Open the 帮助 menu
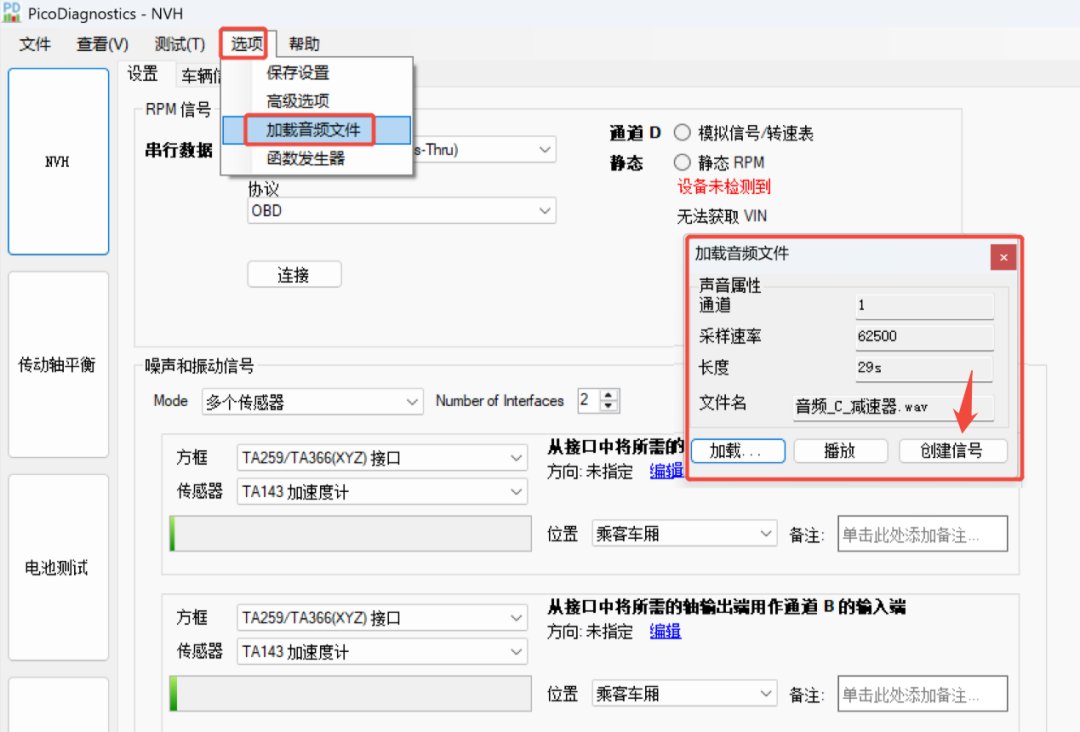 pyautogui.click(x=304, y=44)
